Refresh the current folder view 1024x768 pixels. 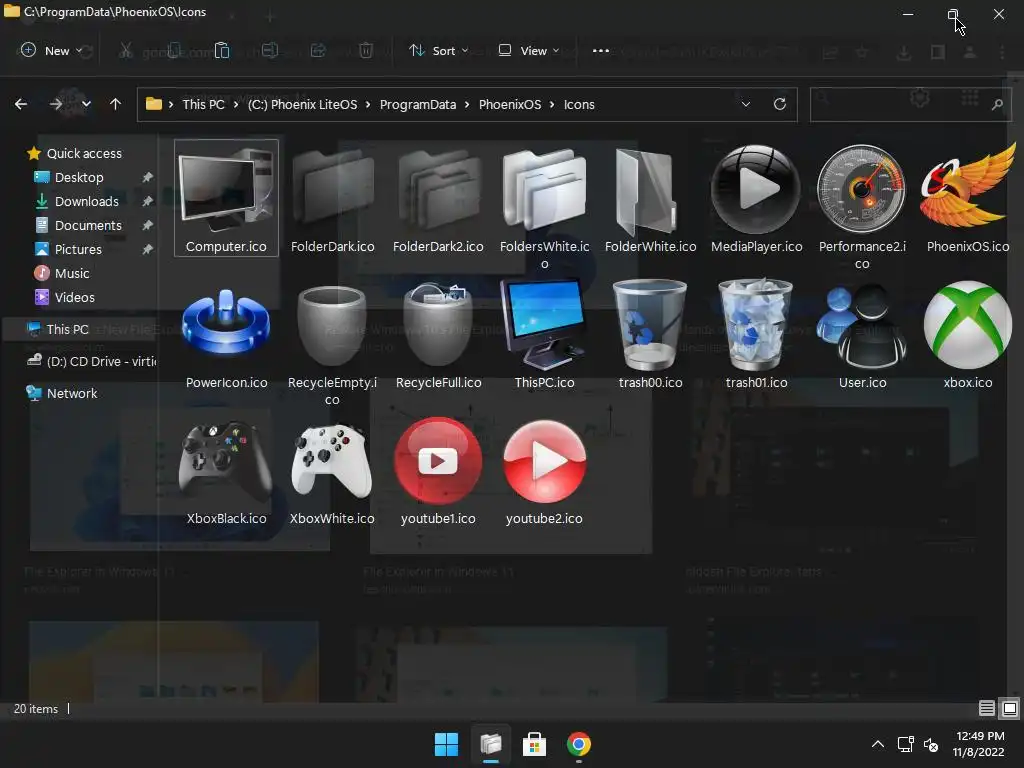(780, 104)
